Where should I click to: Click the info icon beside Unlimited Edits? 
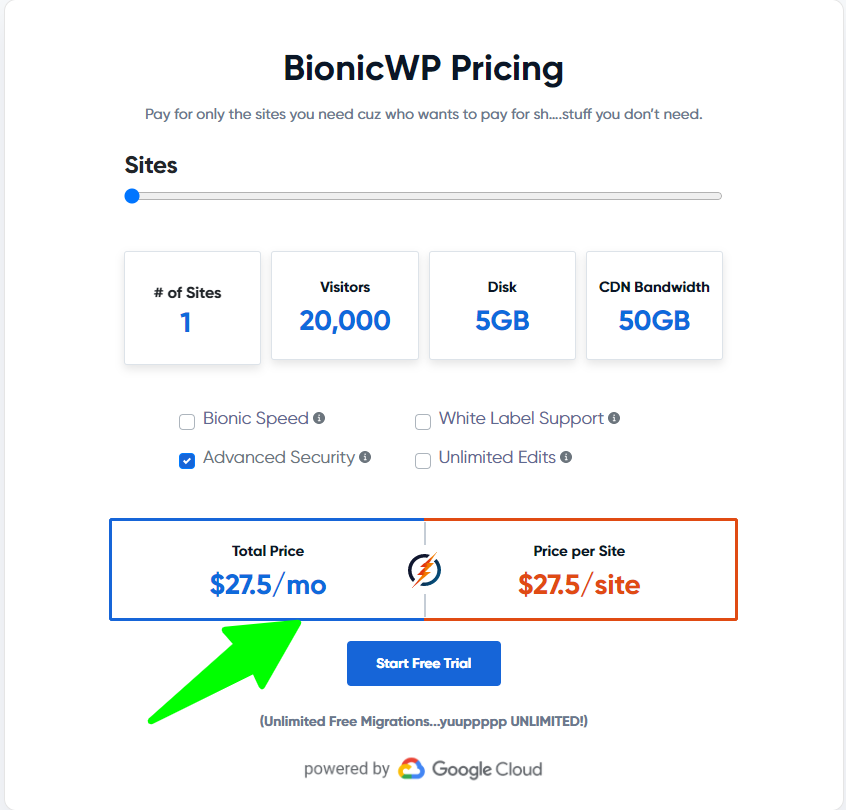tap(566, 457)
